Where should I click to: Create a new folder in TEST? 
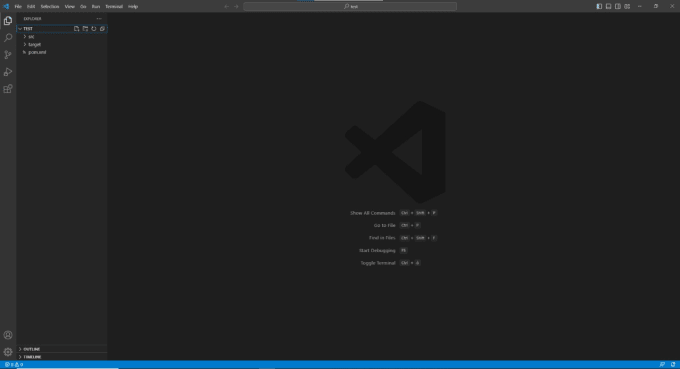point(85,29)
